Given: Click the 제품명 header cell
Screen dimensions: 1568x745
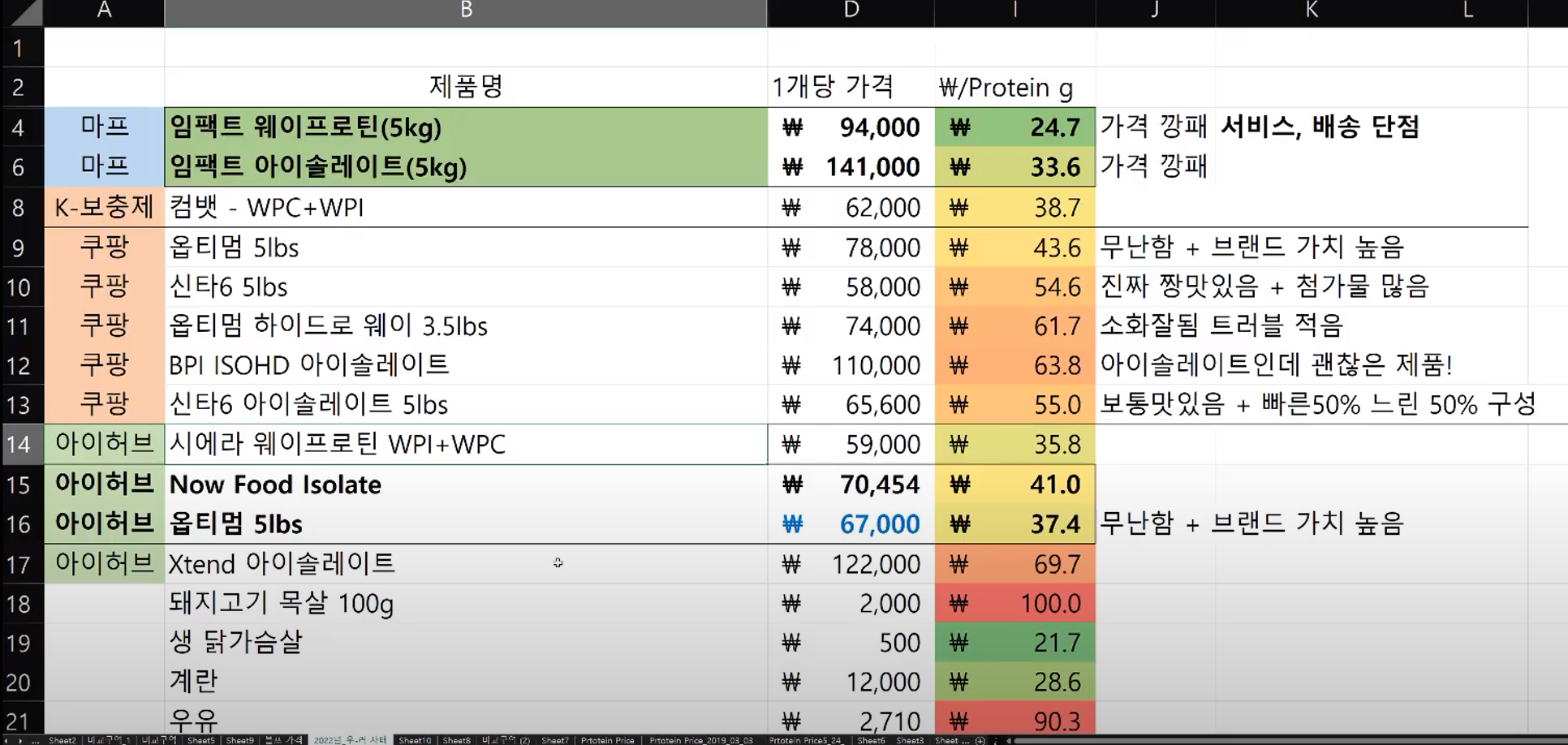Looking at the screenshot, I should tap(466, 87).
